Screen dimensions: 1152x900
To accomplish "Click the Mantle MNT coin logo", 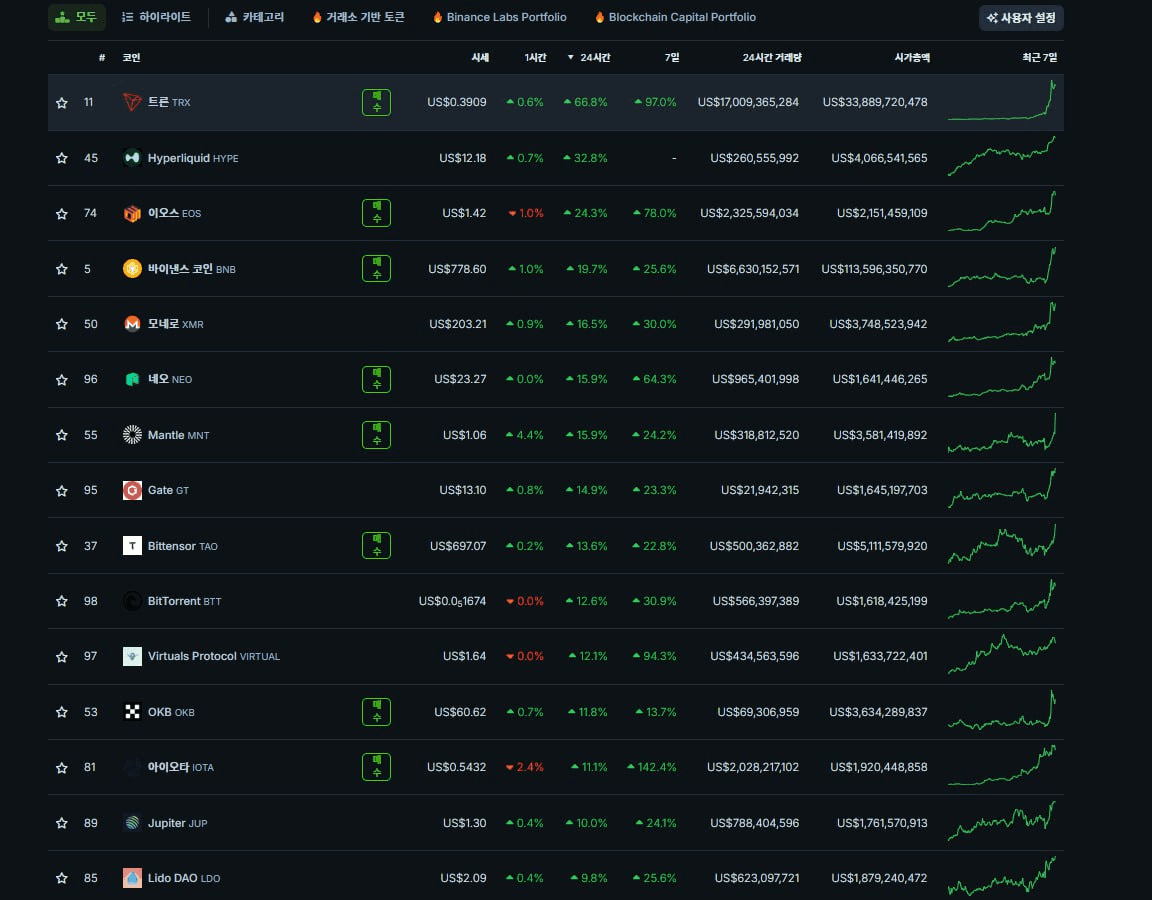I will [x=132, y=435].
